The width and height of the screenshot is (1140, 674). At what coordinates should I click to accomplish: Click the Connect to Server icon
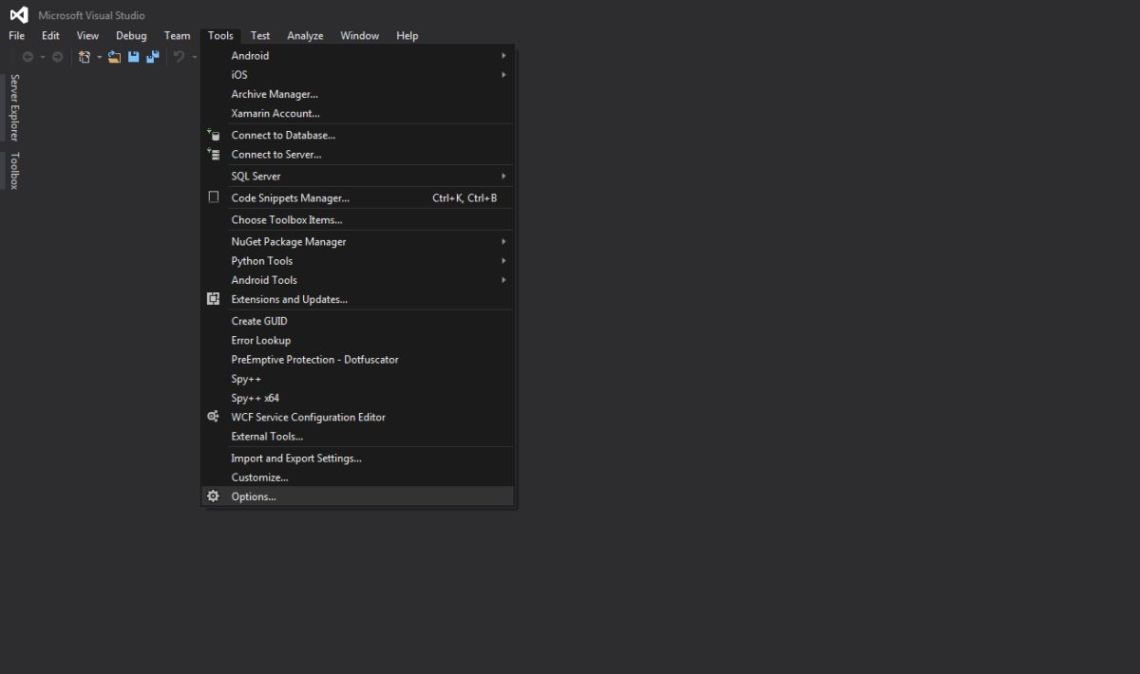pos(212,154)
